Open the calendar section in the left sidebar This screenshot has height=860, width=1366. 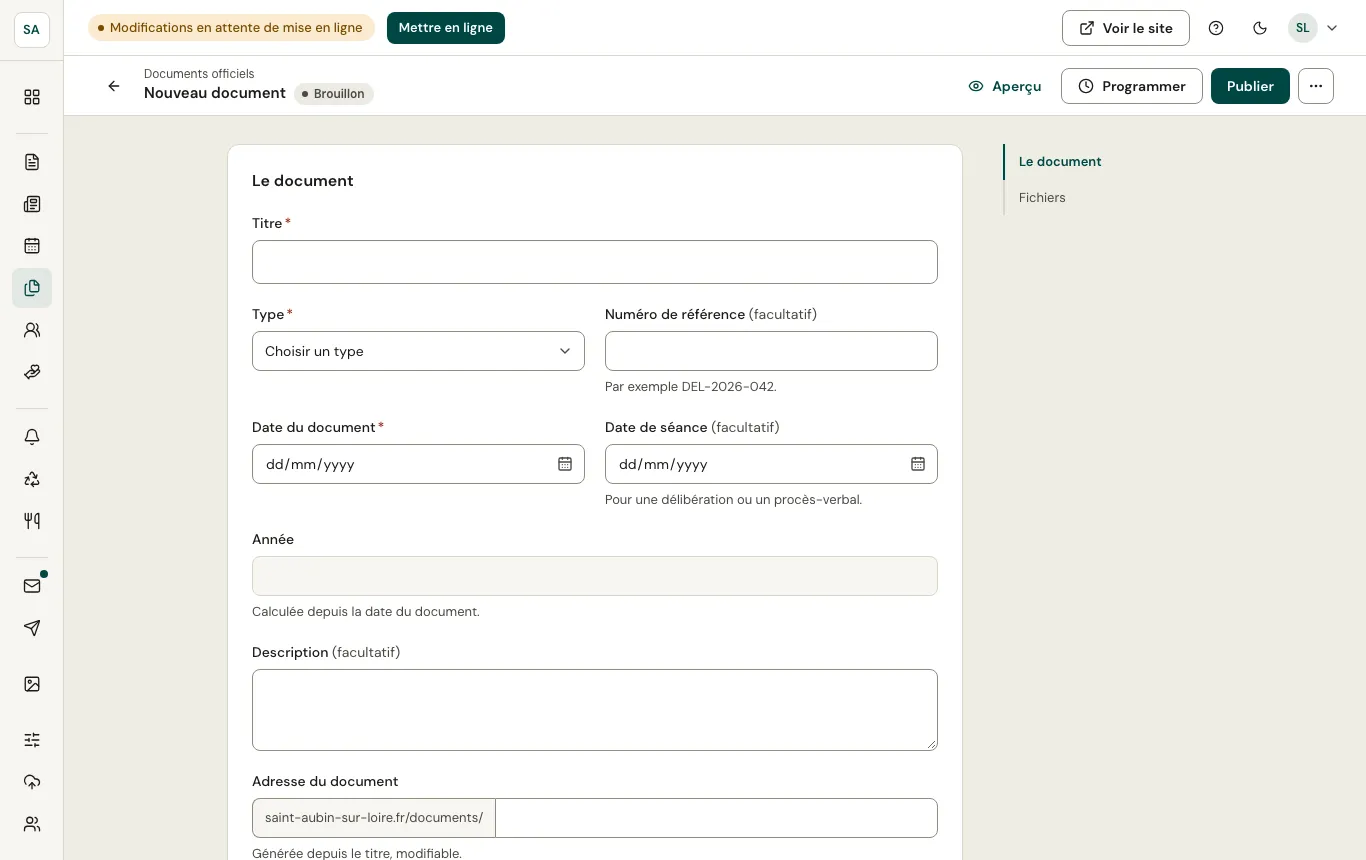tap(32, 246)
